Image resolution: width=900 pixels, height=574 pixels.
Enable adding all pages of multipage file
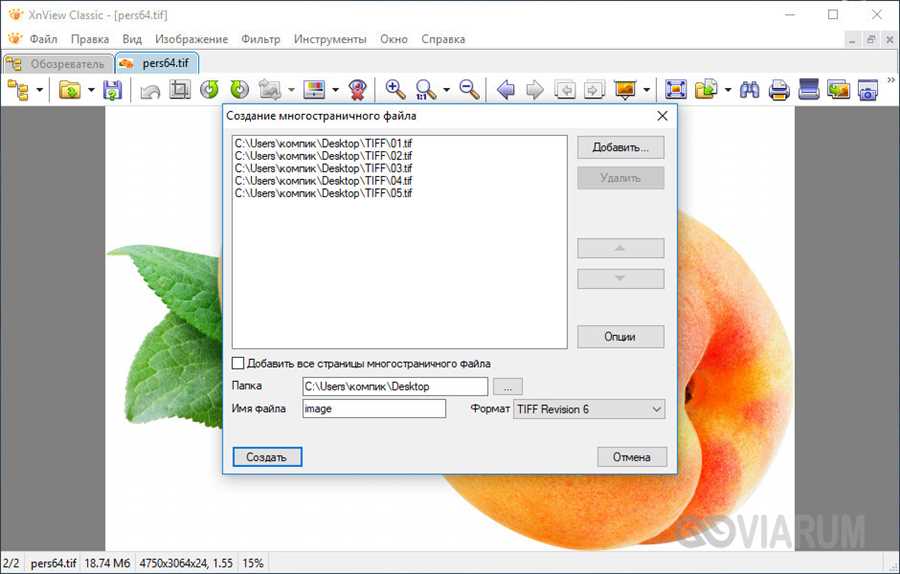[x=238, y=364]
